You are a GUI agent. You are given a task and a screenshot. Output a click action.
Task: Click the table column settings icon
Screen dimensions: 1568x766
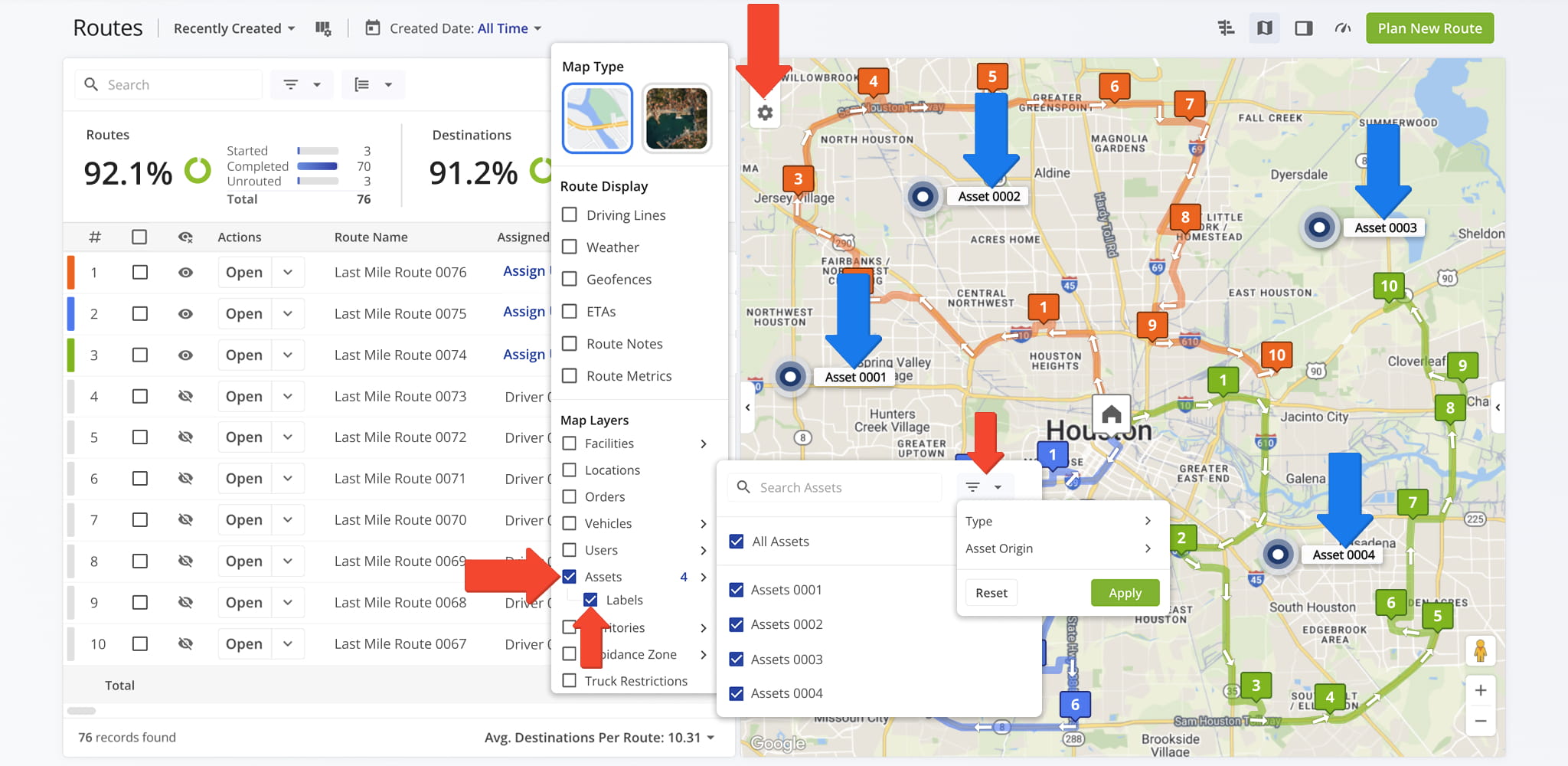(x=323, y=28)
